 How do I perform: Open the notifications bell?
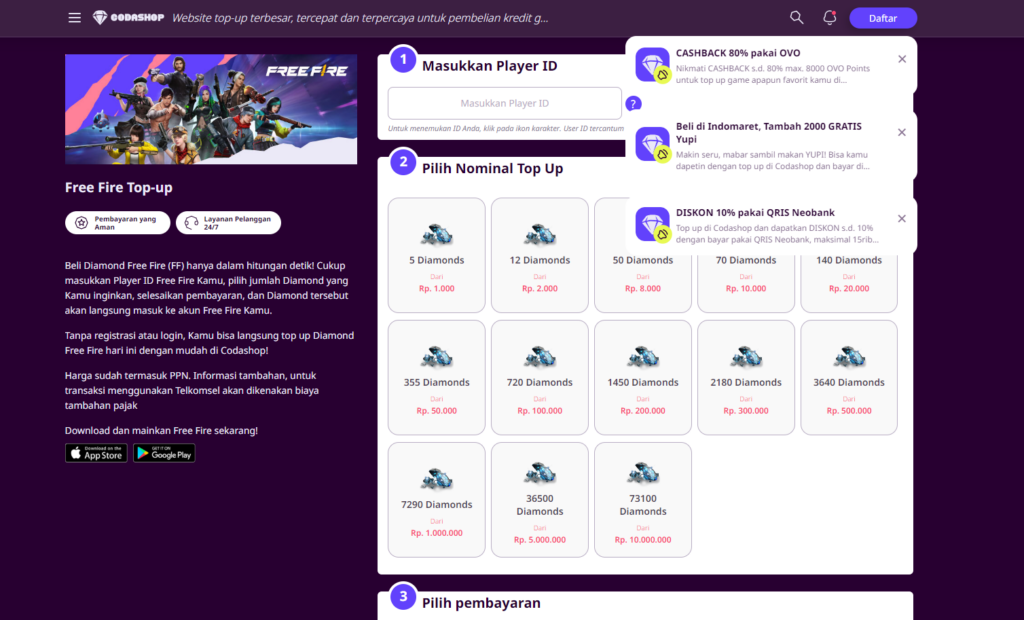tap(829, 18)
